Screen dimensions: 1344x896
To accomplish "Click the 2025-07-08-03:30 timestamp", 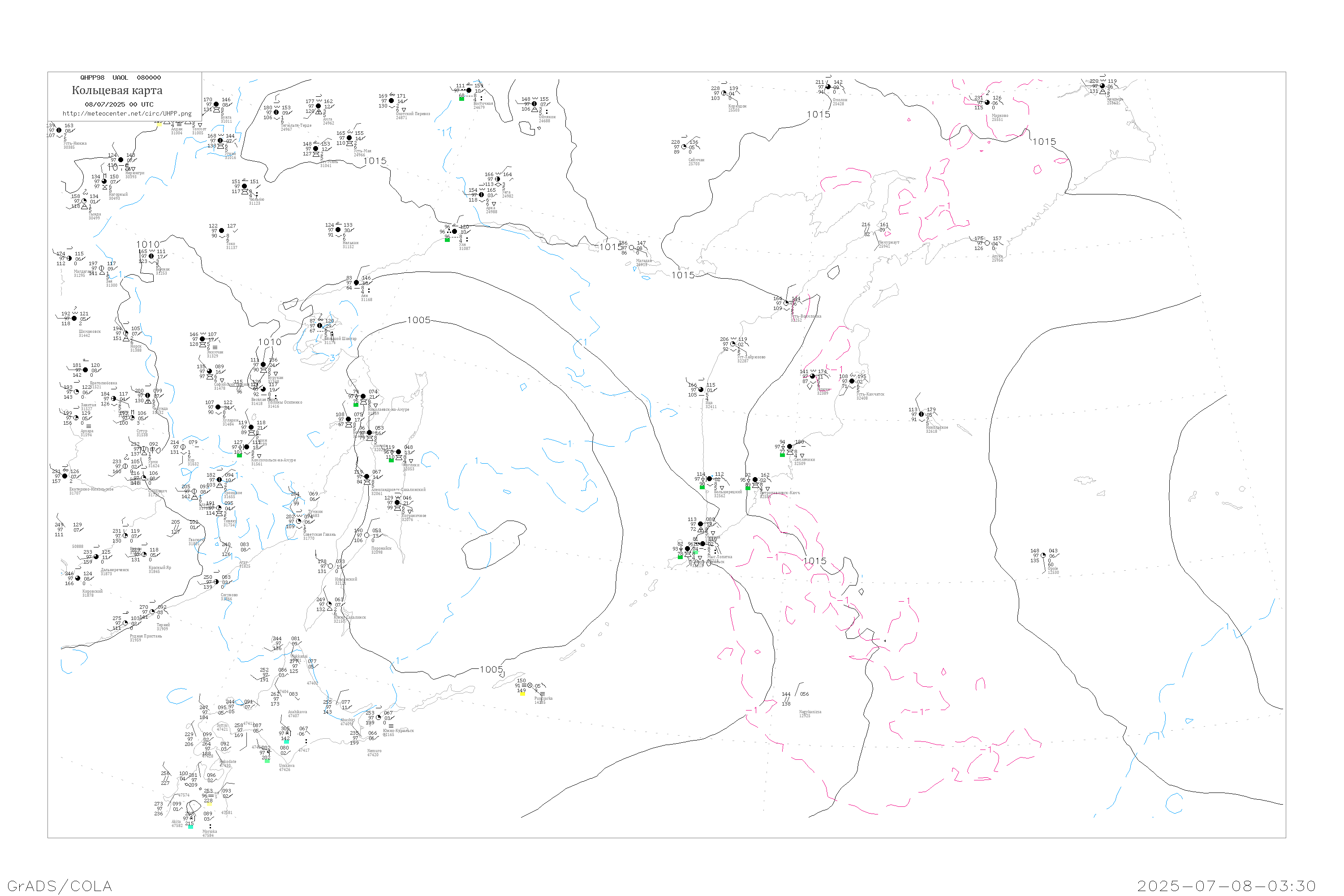I will click(1226, 886).
